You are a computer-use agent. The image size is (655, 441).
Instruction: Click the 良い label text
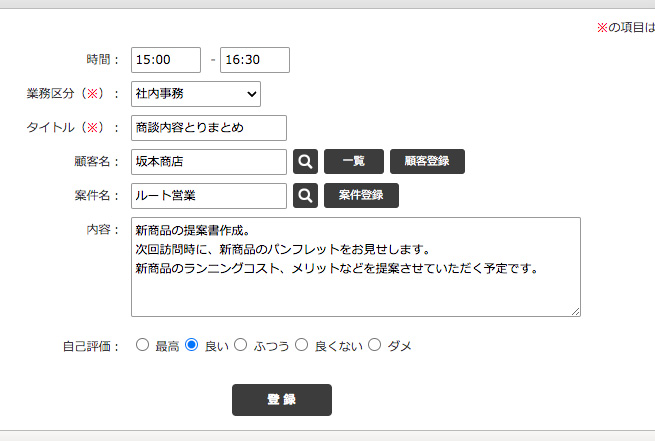coord(216,346)
